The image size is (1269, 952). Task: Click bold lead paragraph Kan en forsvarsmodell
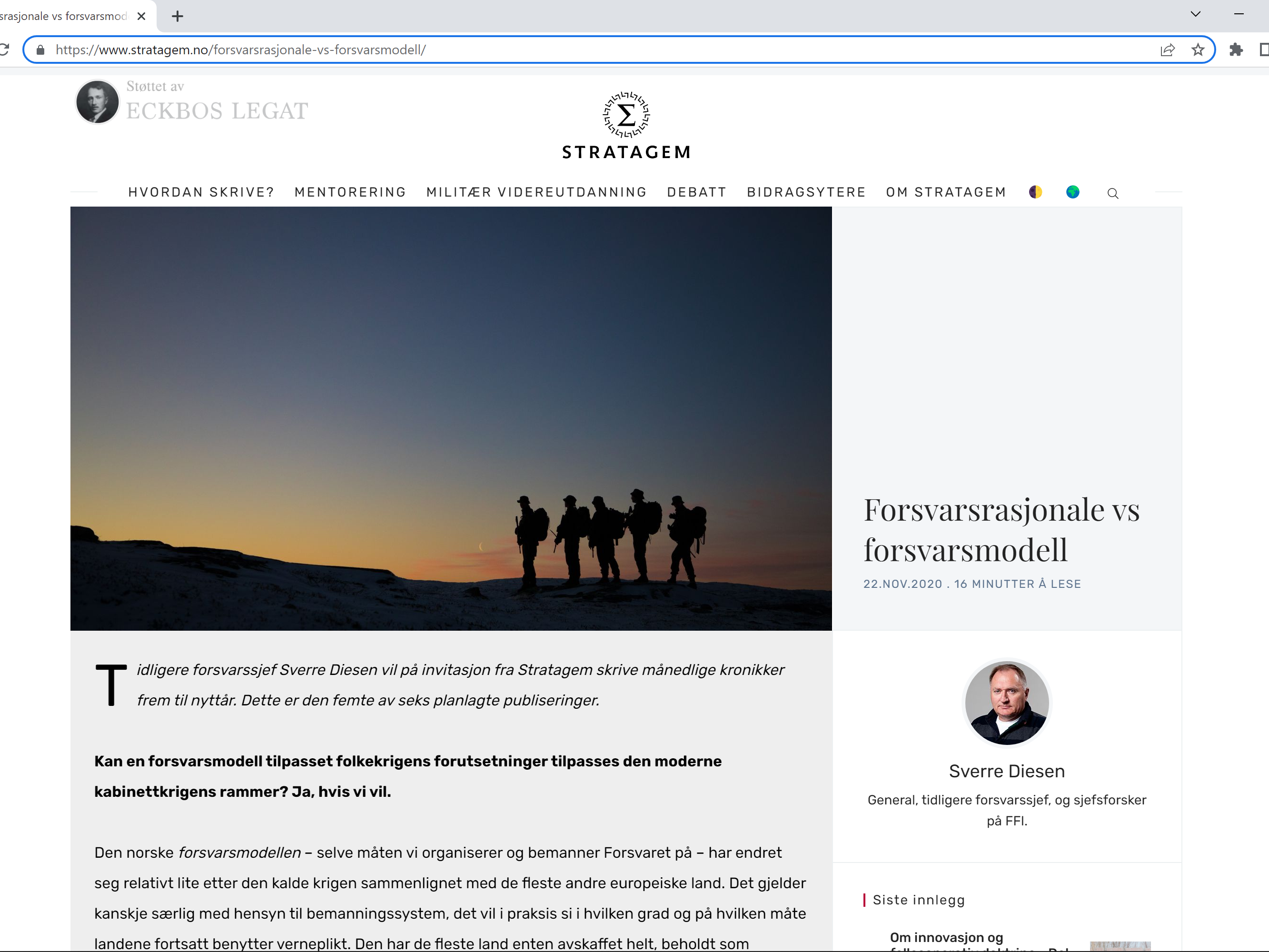408,776
